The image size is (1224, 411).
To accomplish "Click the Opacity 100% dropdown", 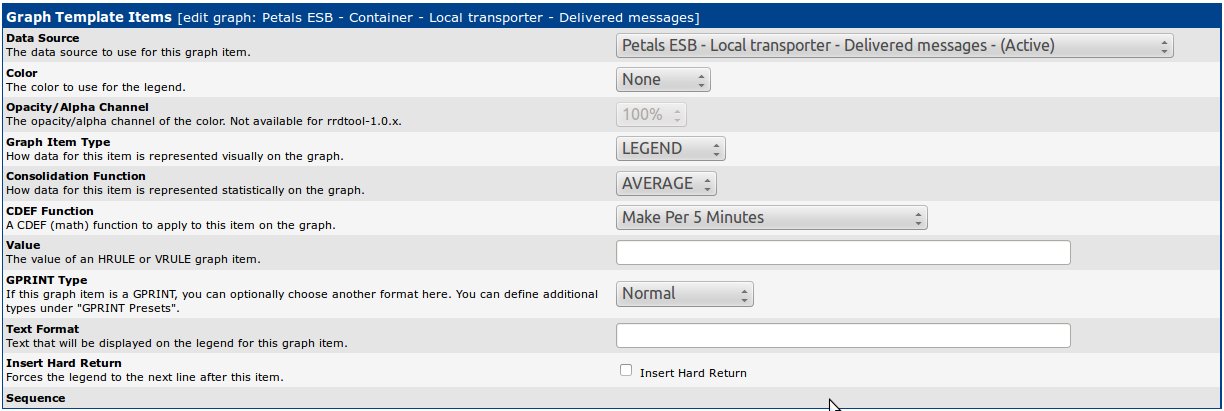I will click(x=651, y=114).
